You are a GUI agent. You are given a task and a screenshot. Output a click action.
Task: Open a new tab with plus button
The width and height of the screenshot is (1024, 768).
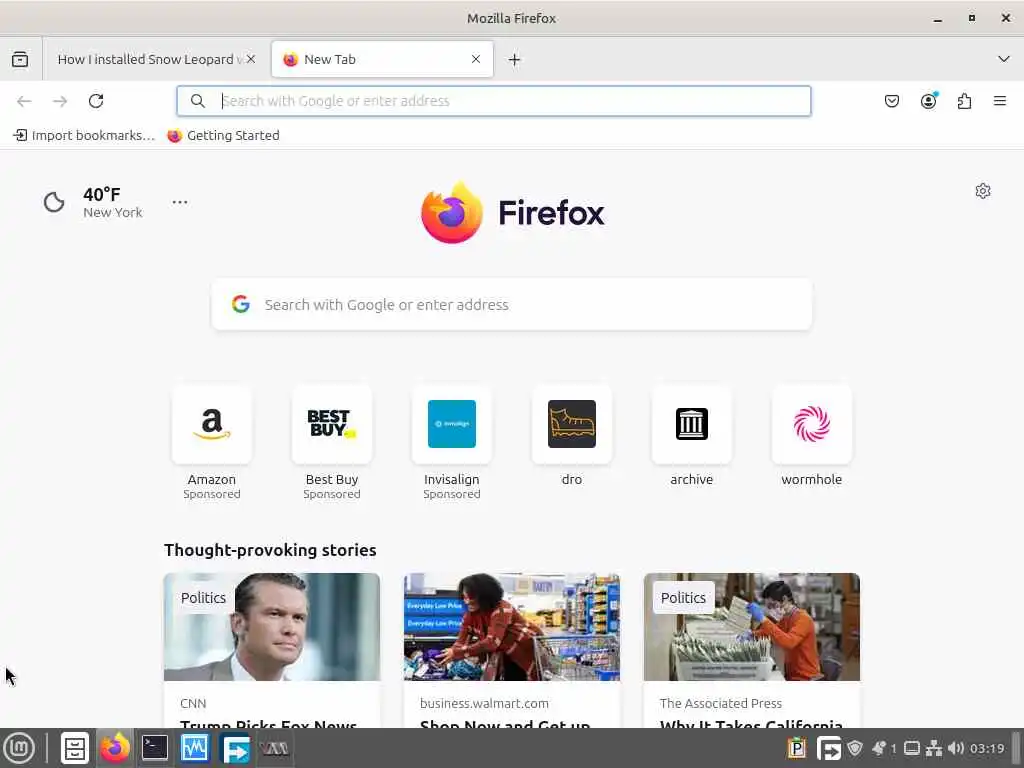pos(515,59)
